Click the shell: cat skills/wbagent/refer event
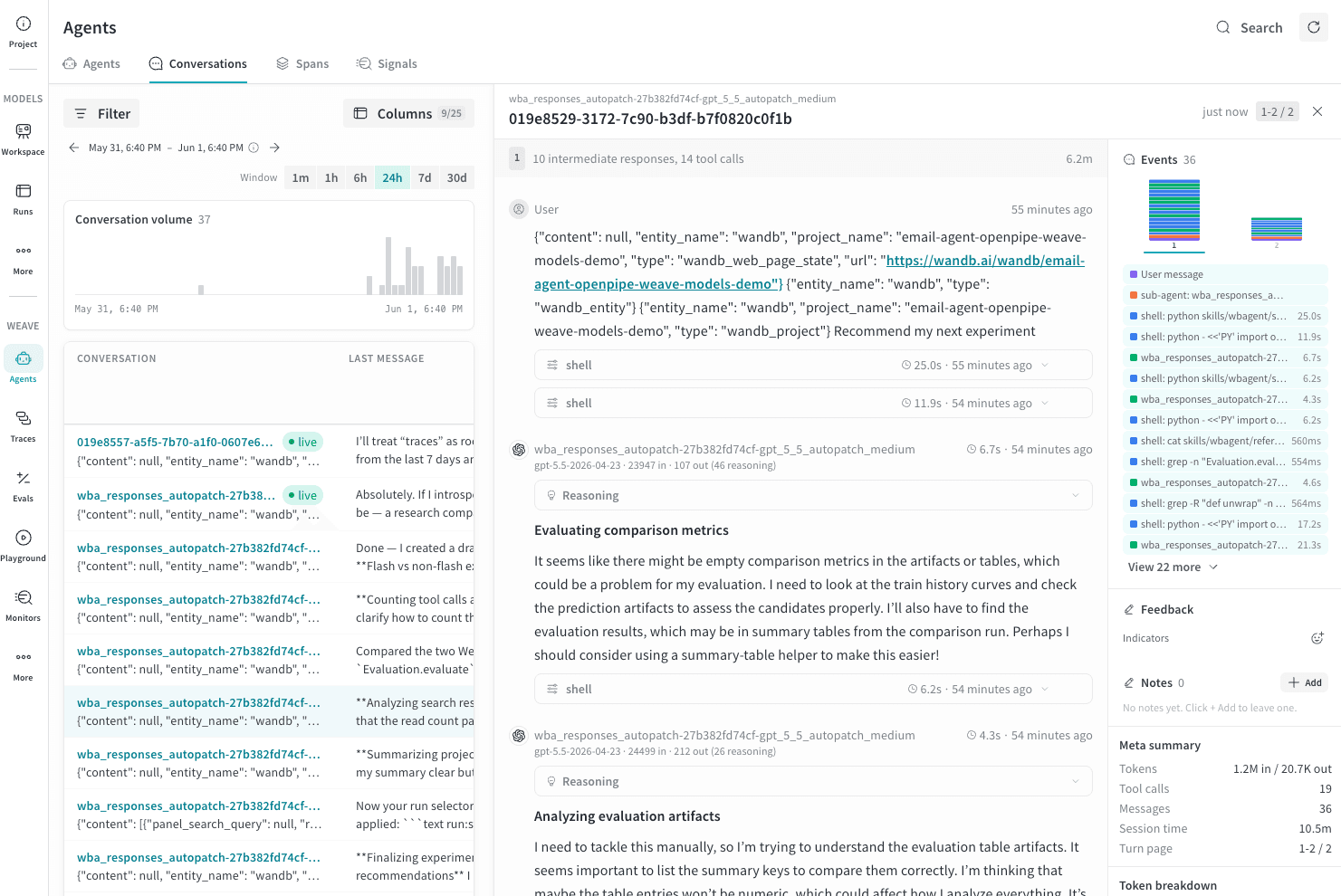1341x896 pixels. click(1225, 441)
